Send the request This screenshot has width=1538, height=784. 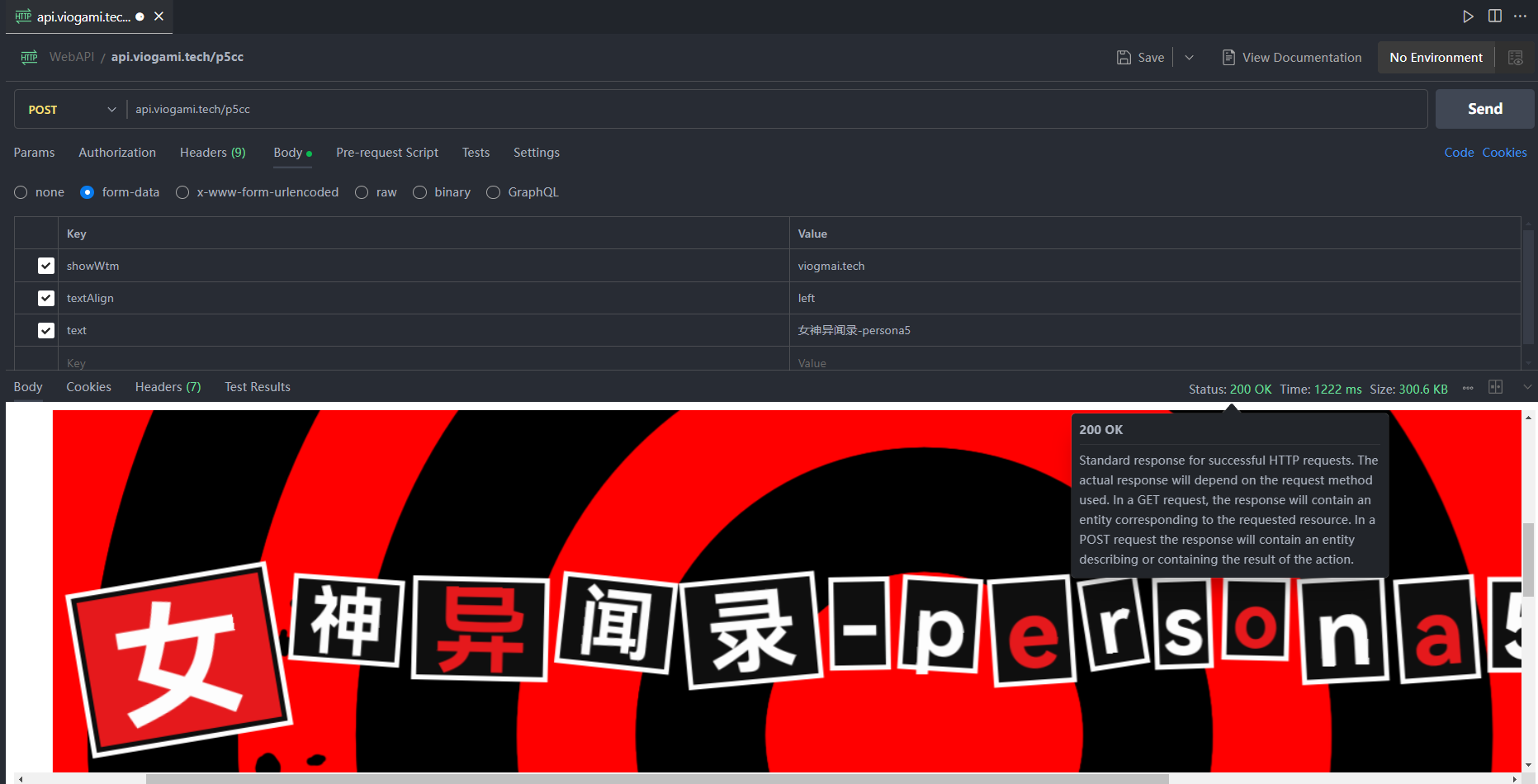pos(1484,109)
